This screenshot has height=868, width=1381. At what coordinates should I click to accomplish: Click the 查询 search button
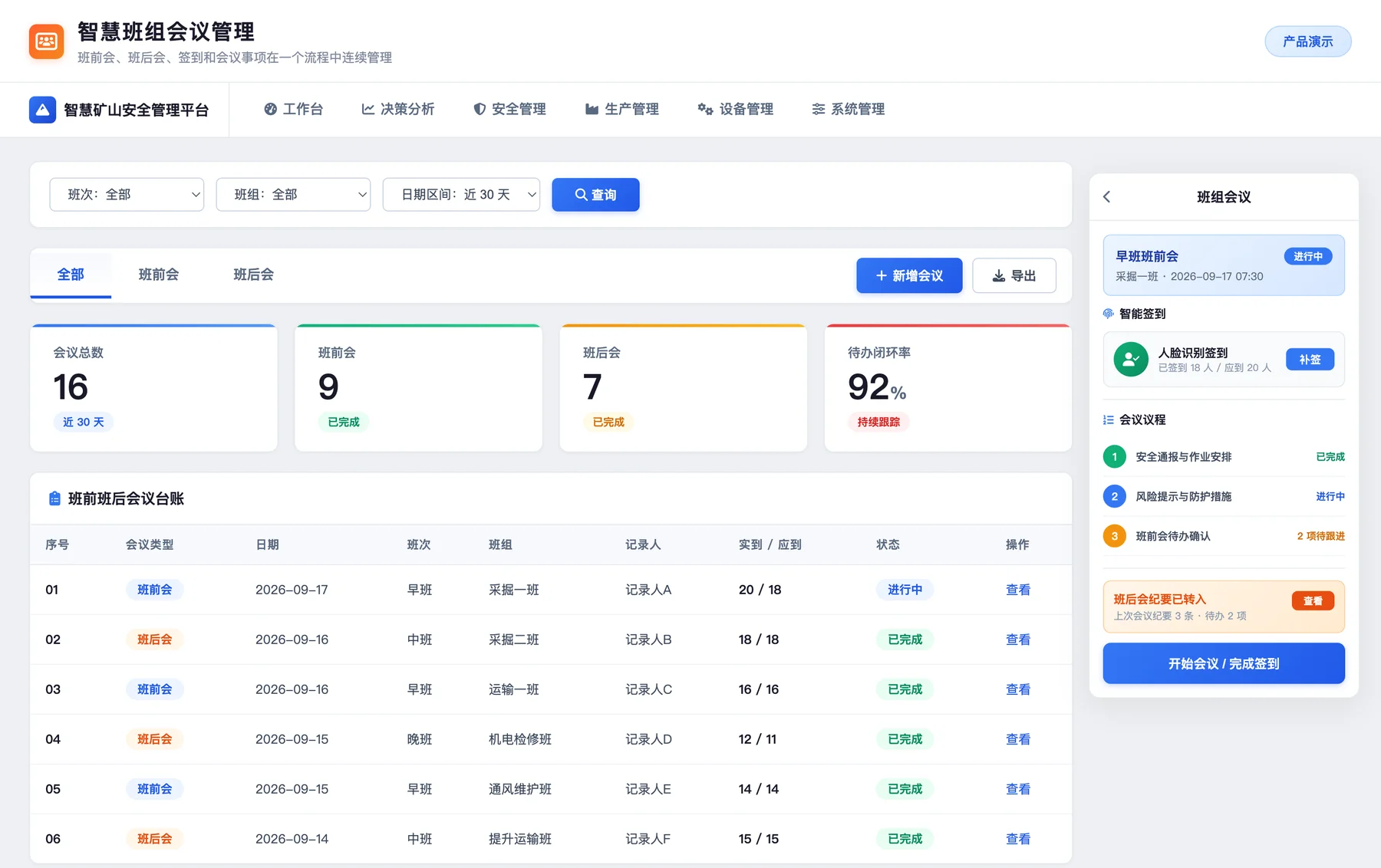[595, 195]
